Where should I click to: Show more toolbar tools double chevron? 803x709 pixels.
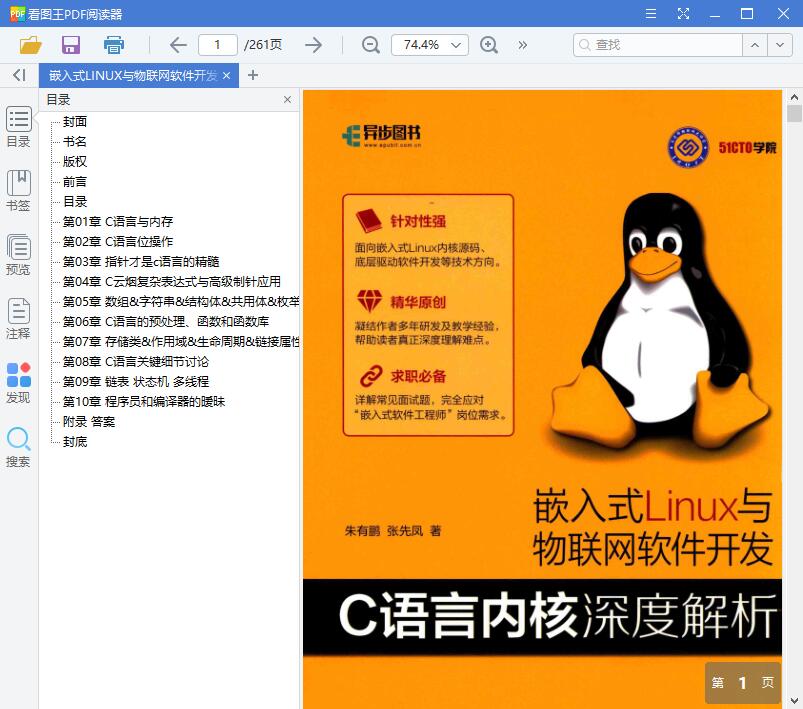click(522, 45)
